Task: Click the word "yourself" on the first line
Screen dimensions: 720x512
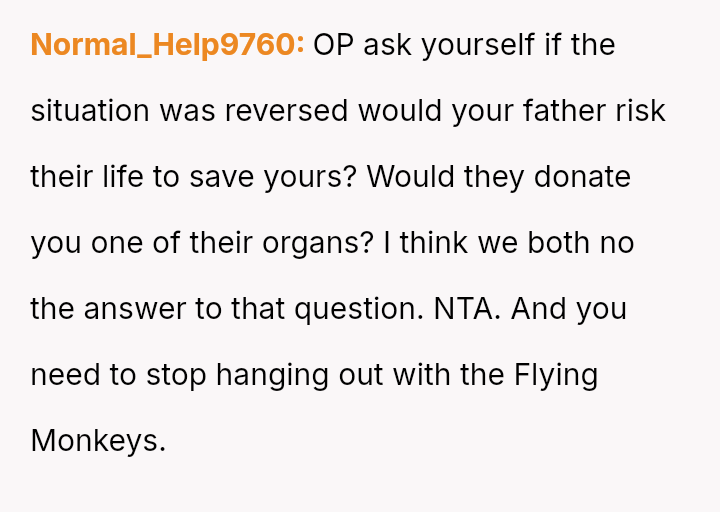Action: coord(478,45)
